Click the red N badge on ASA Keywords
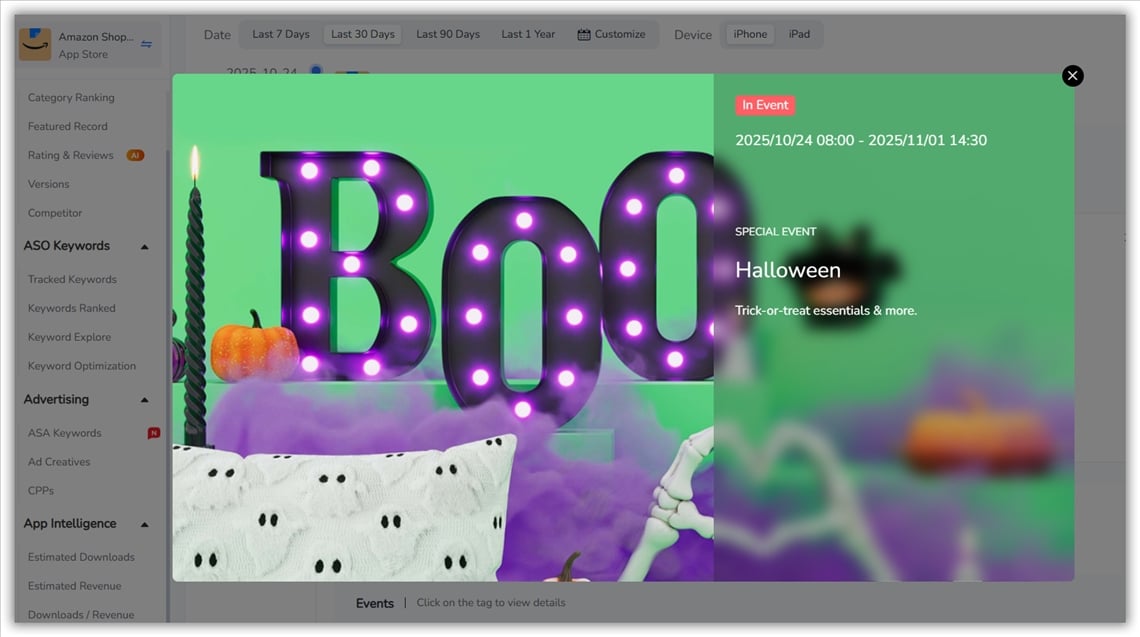This screenshot has width=1140, height=637. click(153, 433)
